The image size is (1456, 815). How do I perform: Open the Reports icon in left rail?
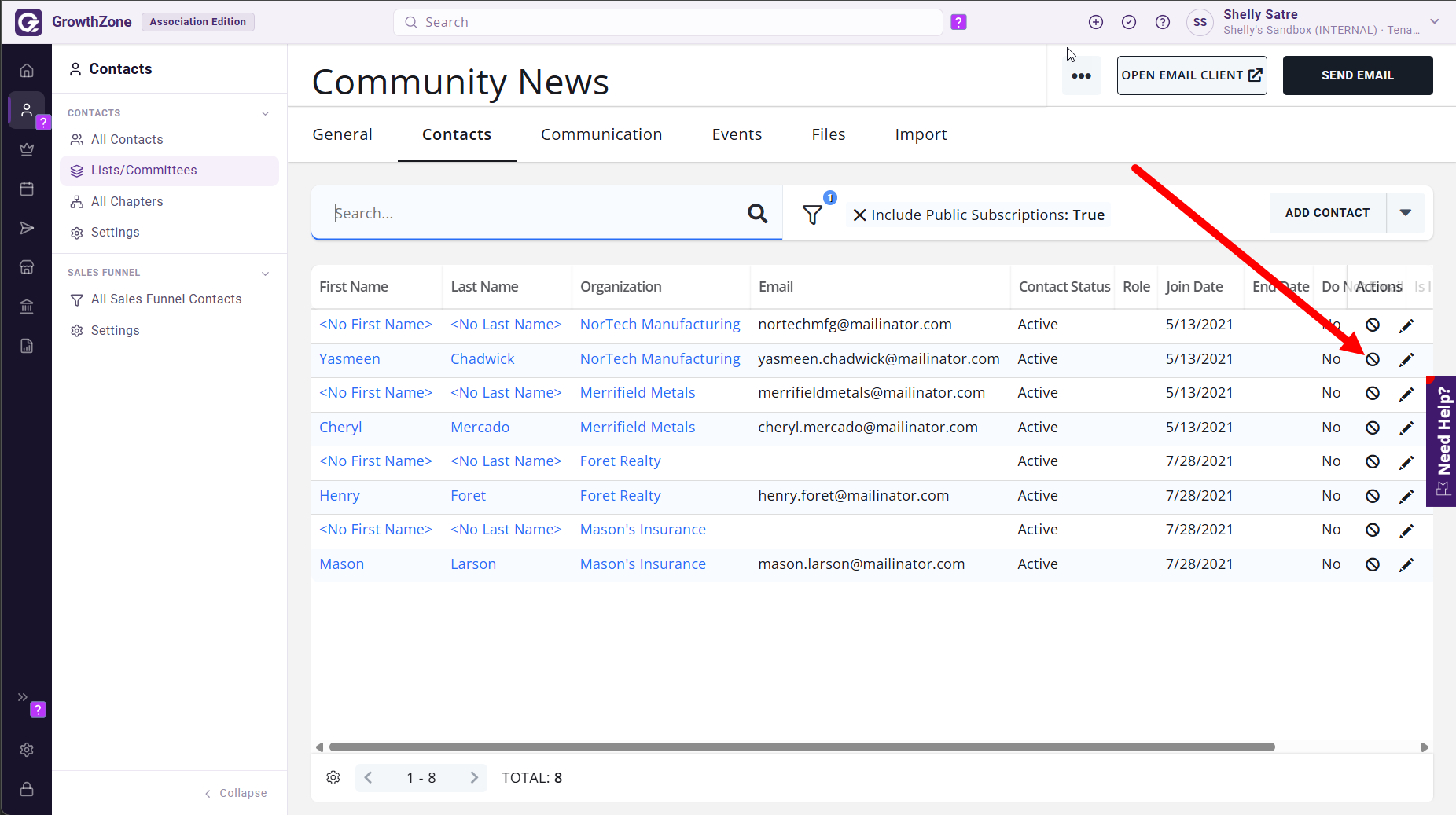(x=27, y=346)
